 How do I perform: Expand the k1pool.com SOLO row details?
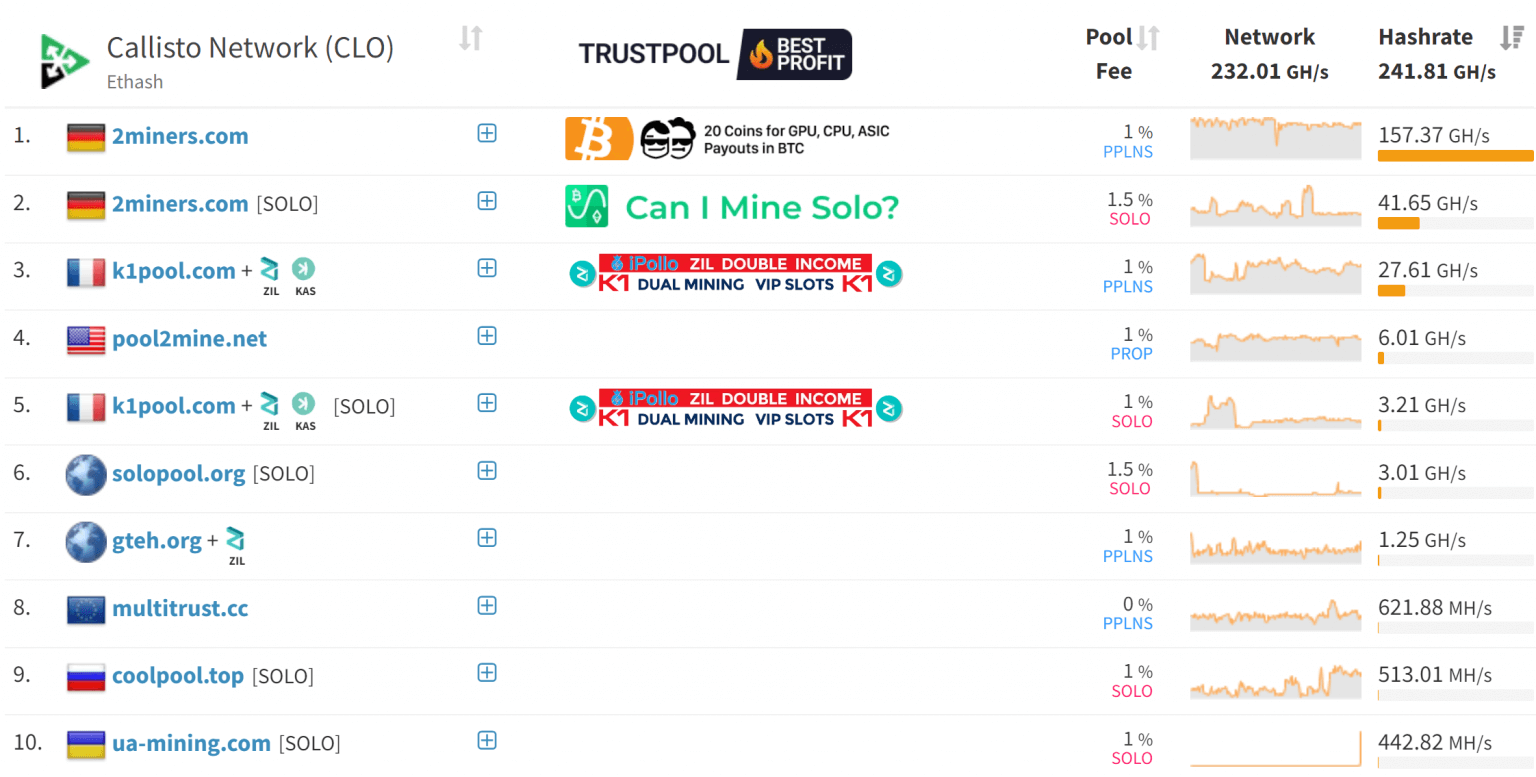tap(487, 403)
